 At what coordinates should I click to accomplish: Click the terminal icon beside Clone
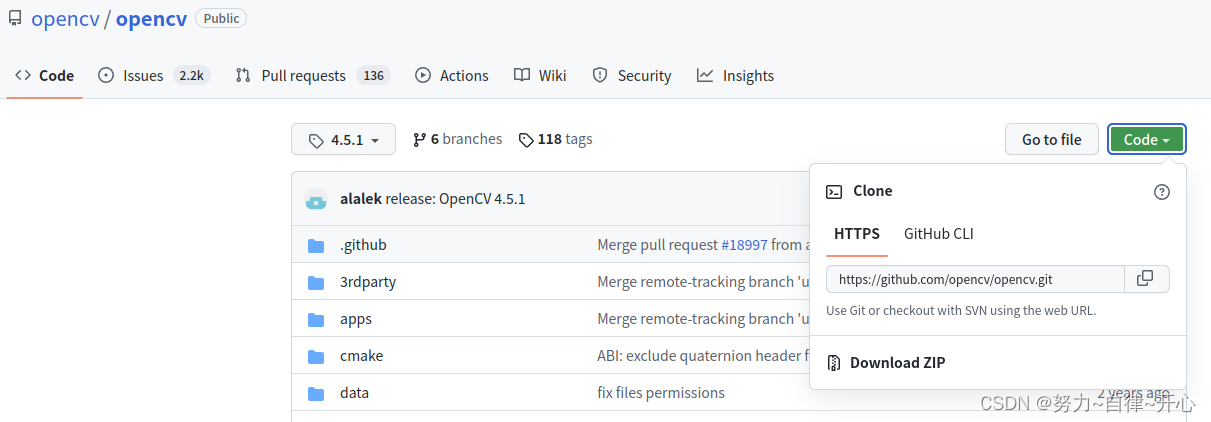[x=834, y=192]
